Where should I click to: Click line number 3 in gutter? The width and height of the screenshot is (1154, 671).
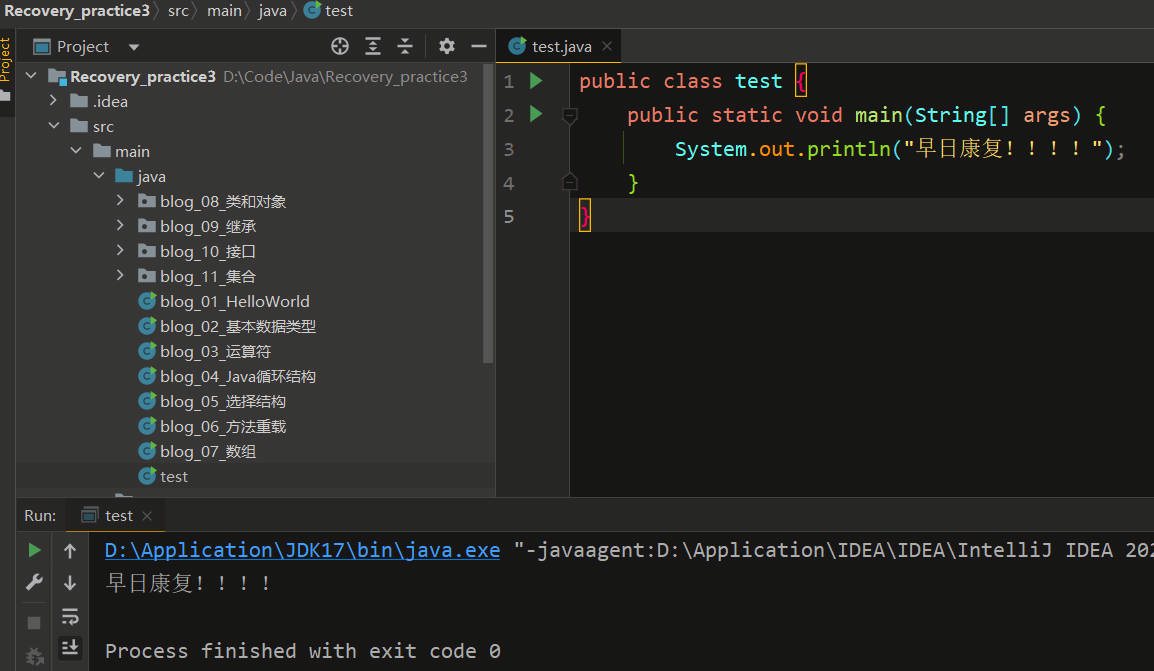click(509, 149)
